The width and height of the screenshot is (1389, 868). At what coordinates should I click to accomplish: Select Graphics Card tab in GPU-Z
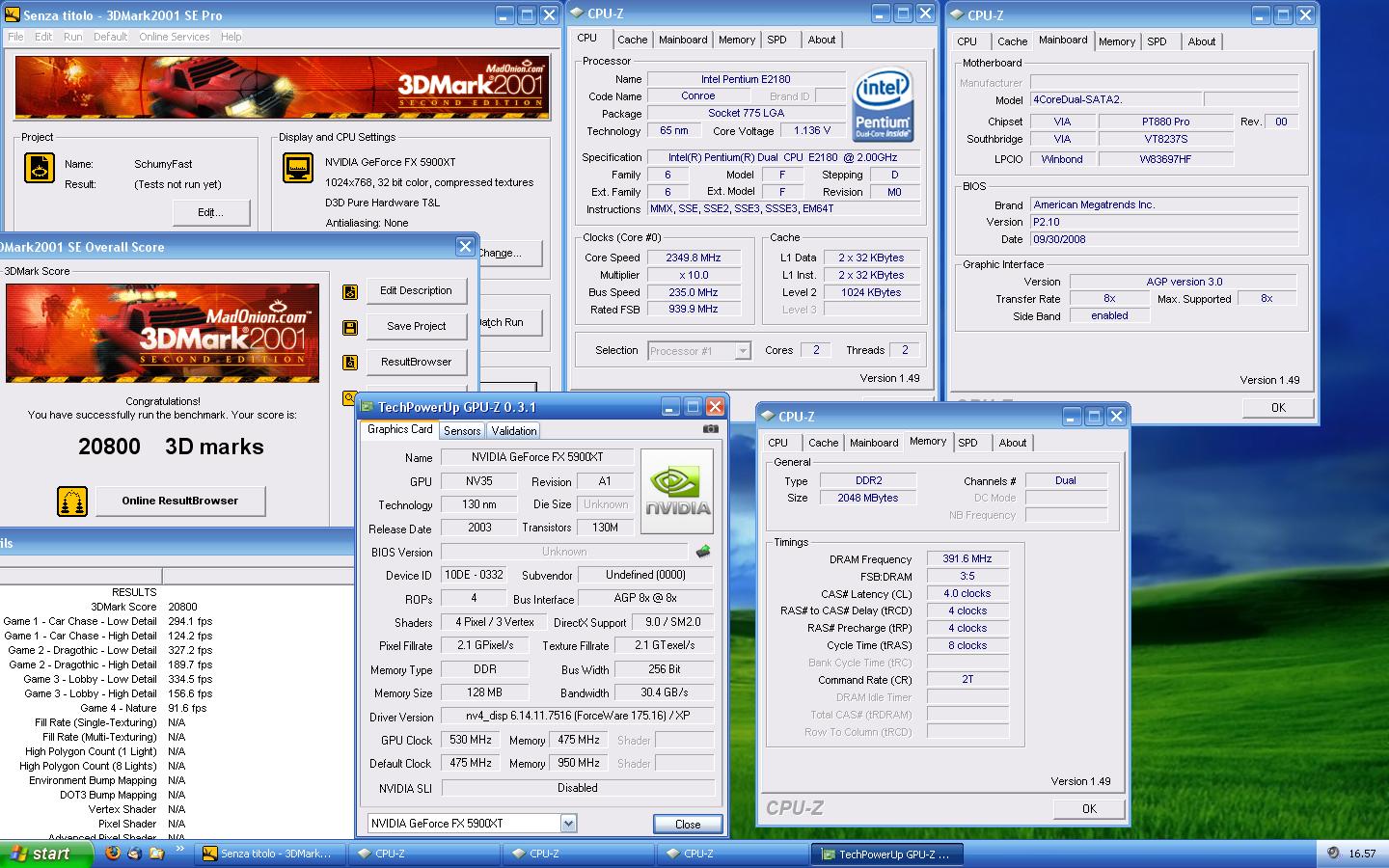pos(400,429)
